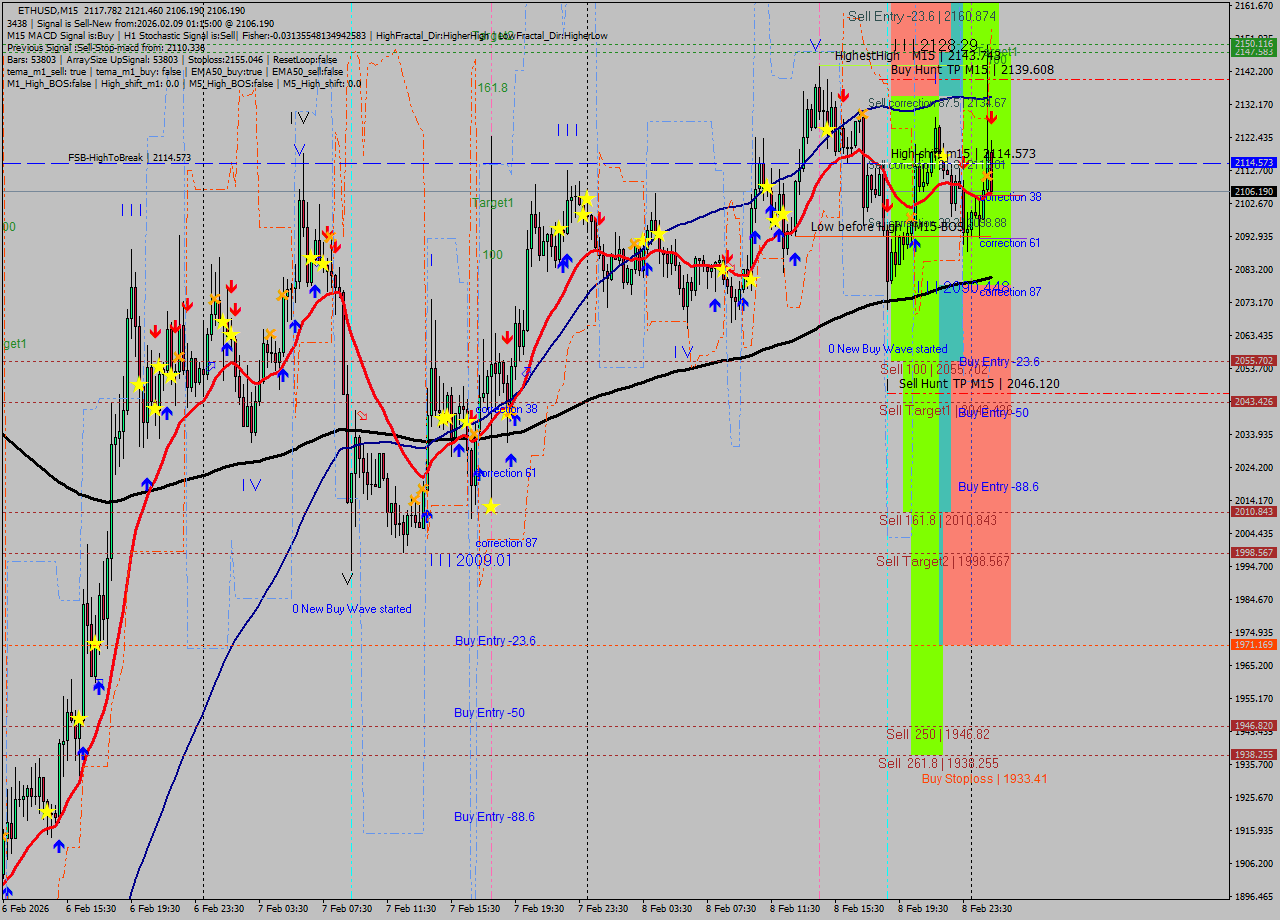The height and width of the screenshot is (920, 1280).
Task: Click the orange 1971.169 price axis tag
Action: pos(1253,645)
